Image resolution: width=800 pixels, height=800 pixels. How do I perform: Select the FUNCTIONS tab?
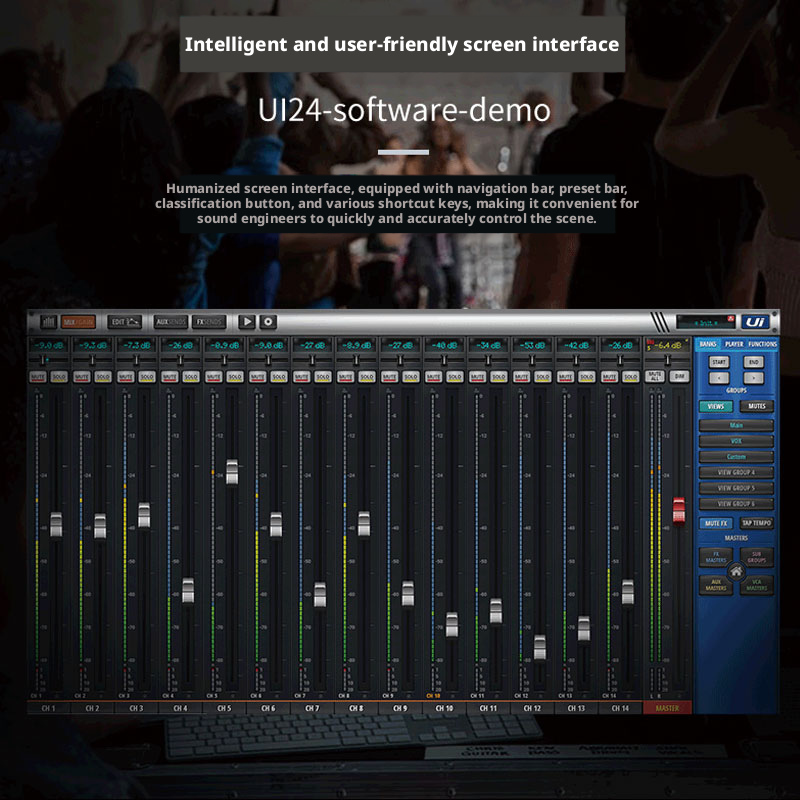[763, 344]
